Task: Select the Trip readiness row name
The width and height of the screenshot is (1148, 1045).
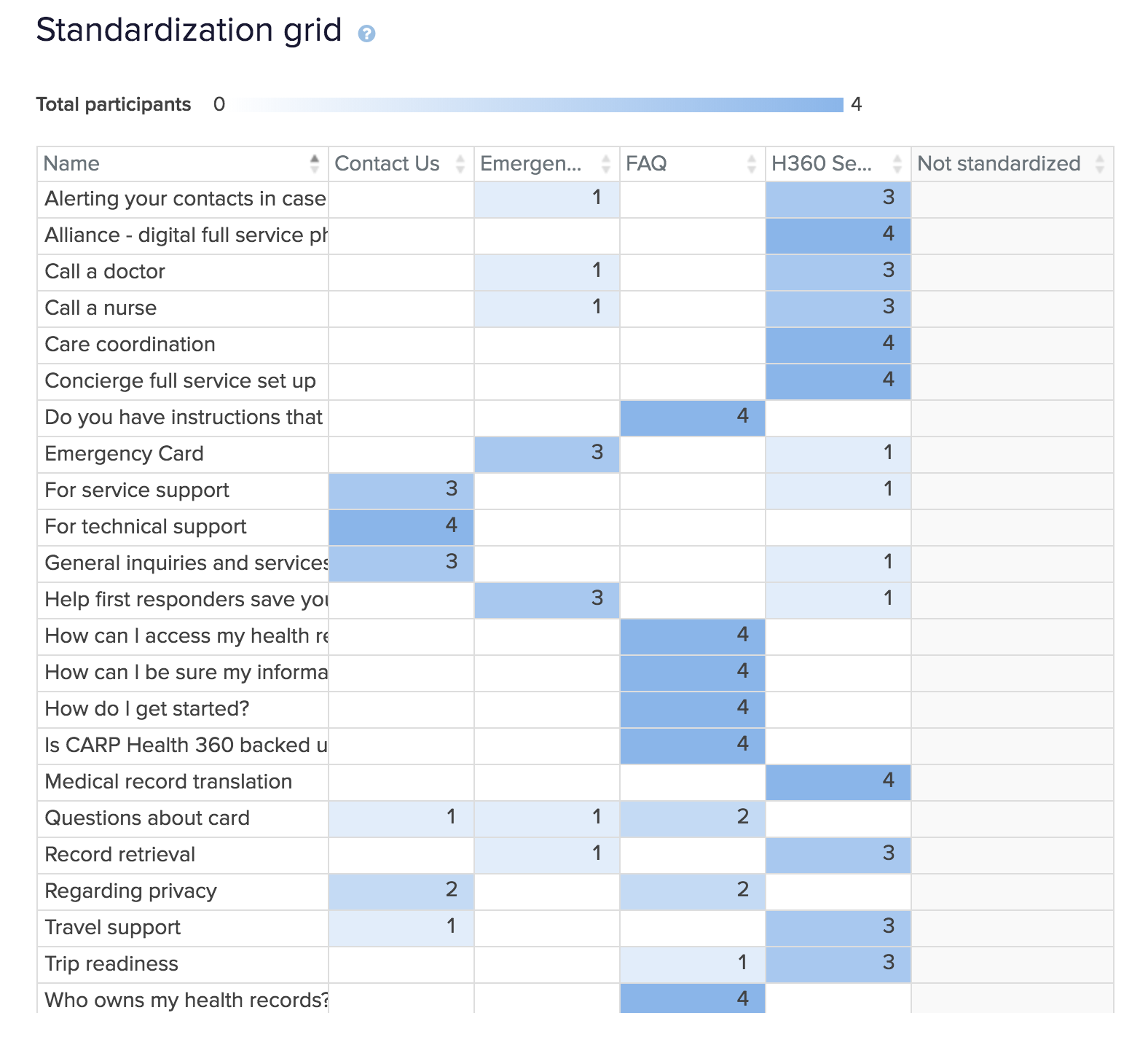Action: pos(111,964)
